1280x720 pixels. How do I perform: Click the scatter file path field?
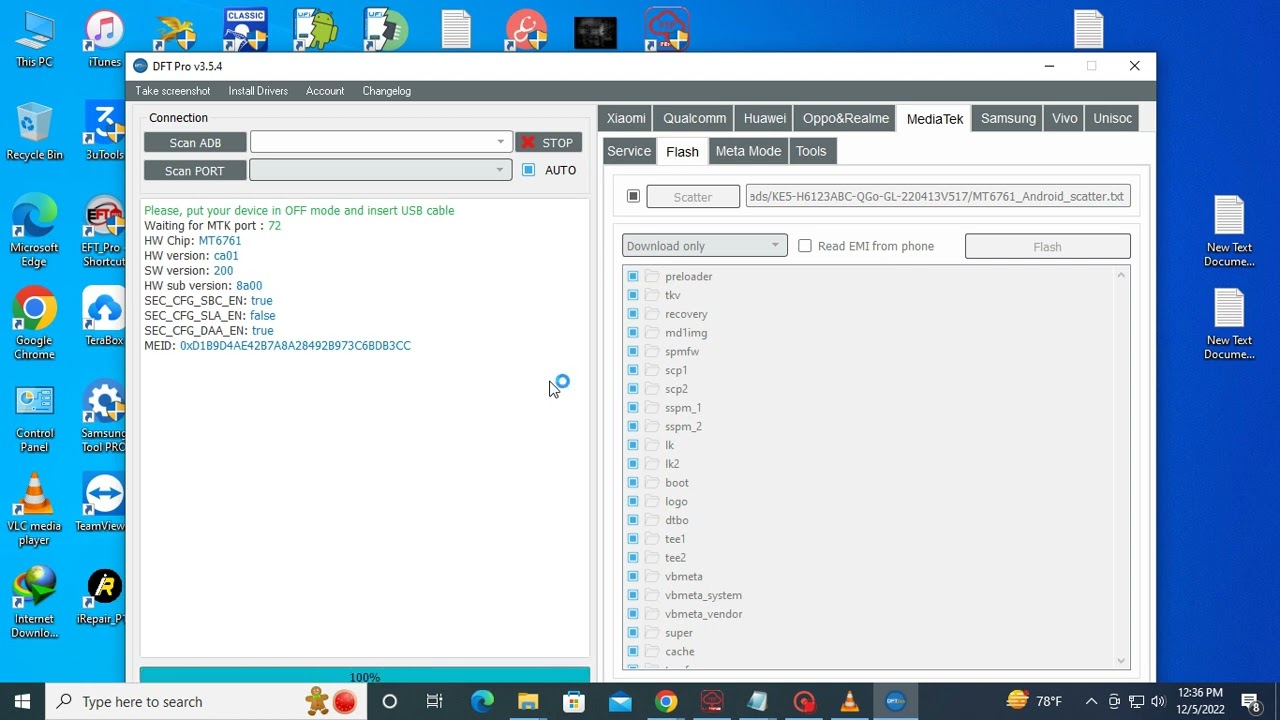[x=938, y=196]
